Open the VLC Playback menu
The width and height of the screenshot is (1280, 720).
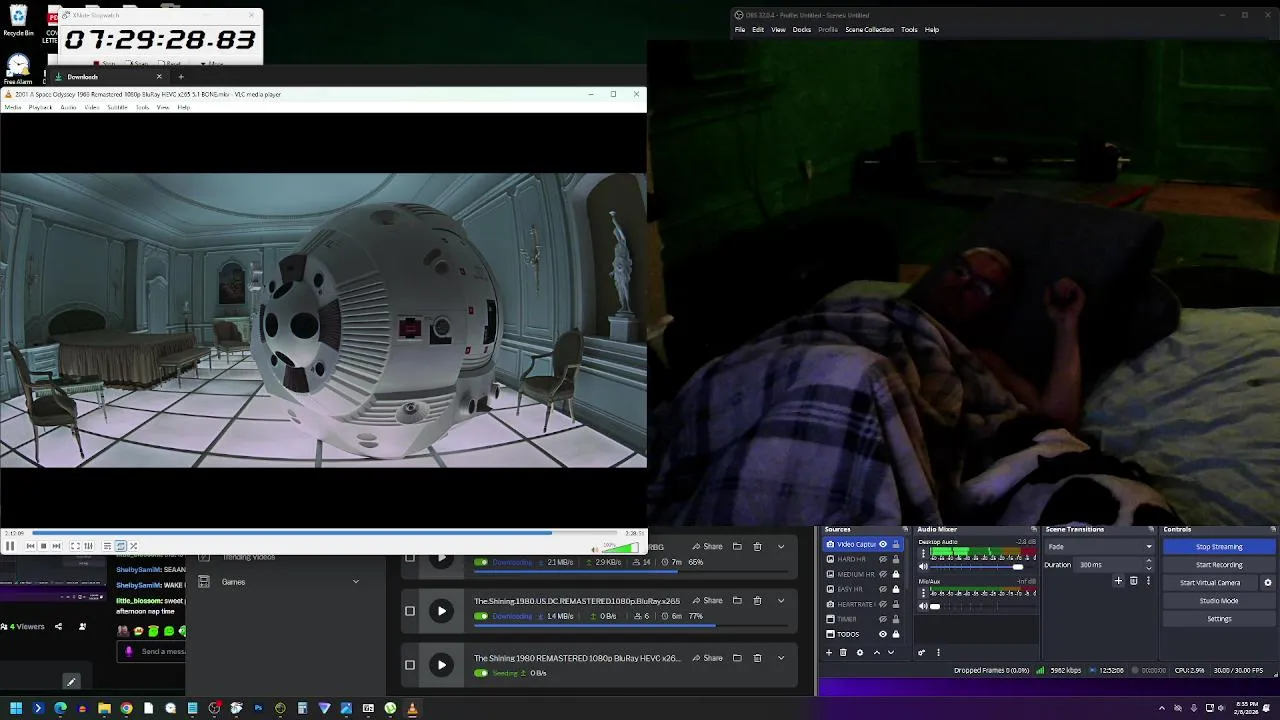(40, 107)
